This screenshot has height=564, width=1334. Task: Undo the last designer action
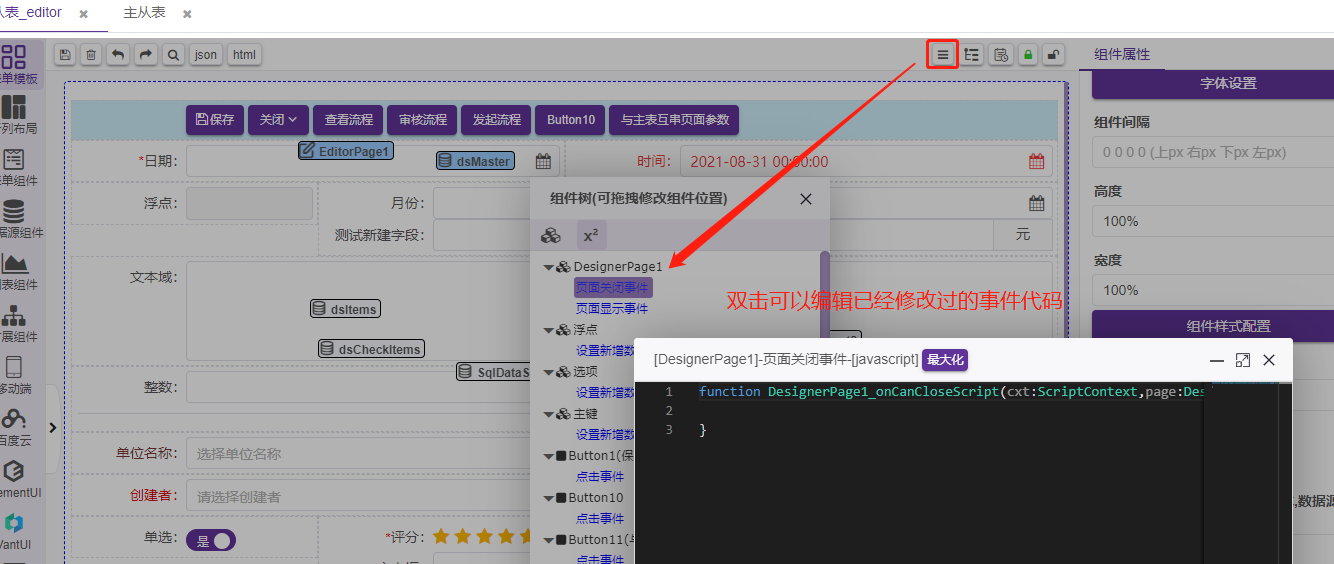[118, 55]
